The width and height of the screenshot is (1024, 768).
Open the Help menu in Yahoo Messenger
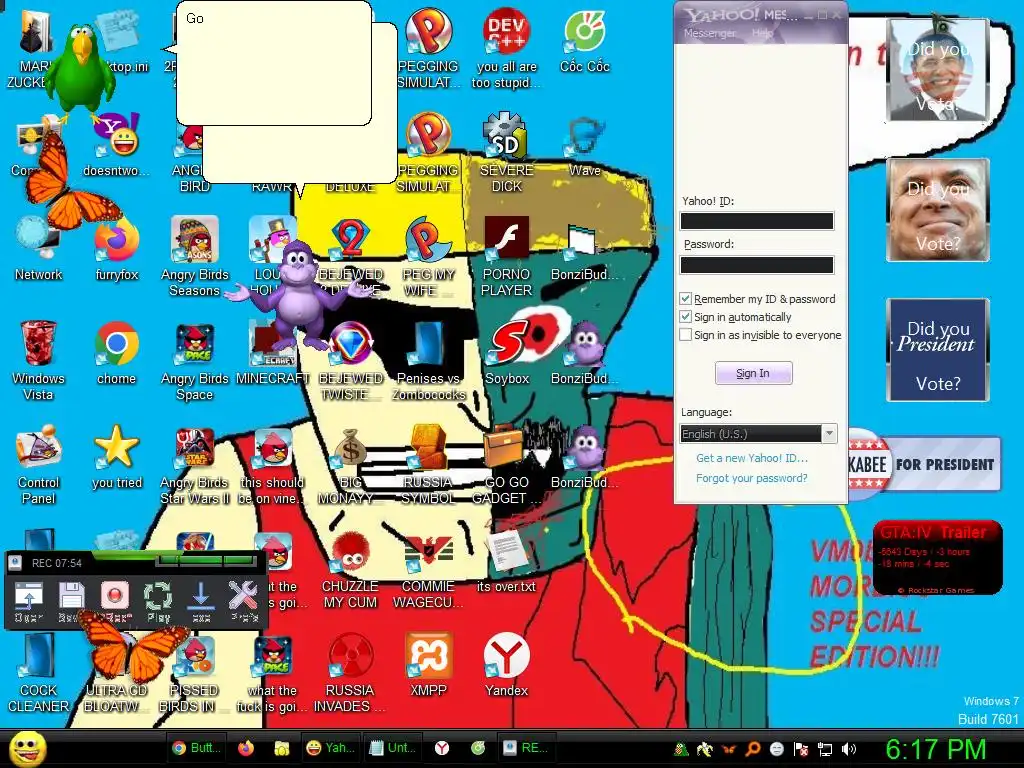[x=762, y=33]
